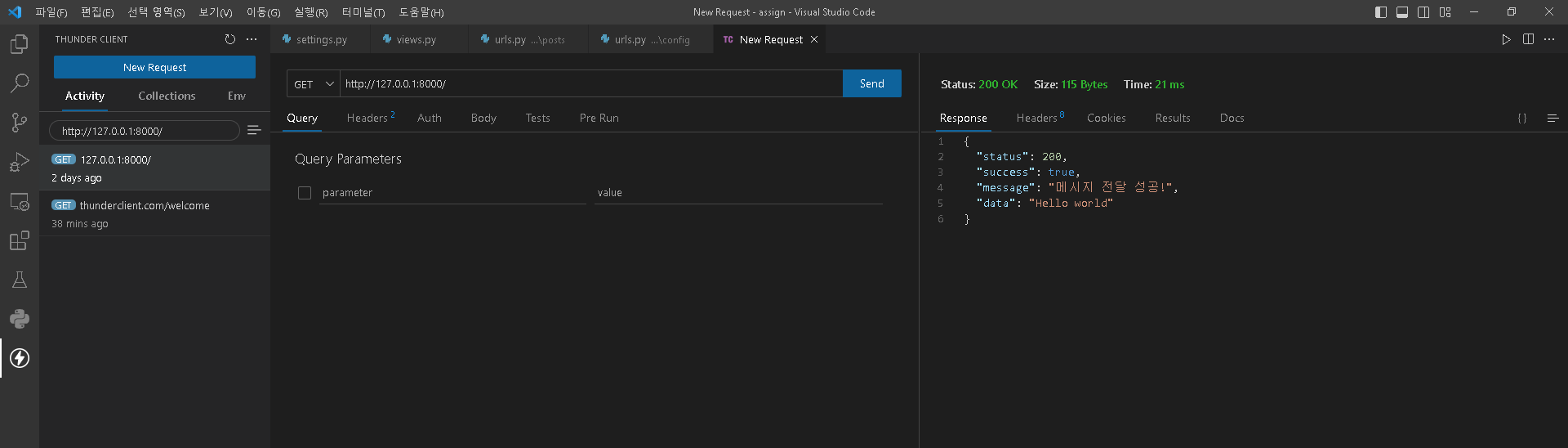Select the Response tab

pos(963,119)
